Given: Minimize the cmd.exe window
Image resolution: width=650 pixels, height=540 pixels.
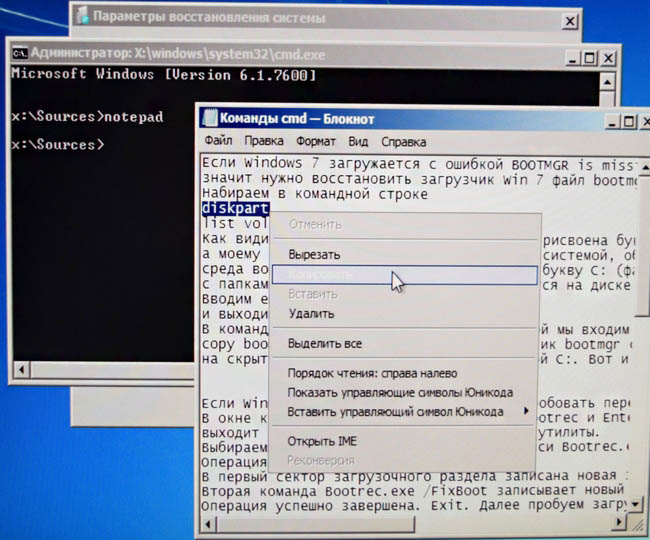Looking at the screenshot, I should tap(572, 58).
